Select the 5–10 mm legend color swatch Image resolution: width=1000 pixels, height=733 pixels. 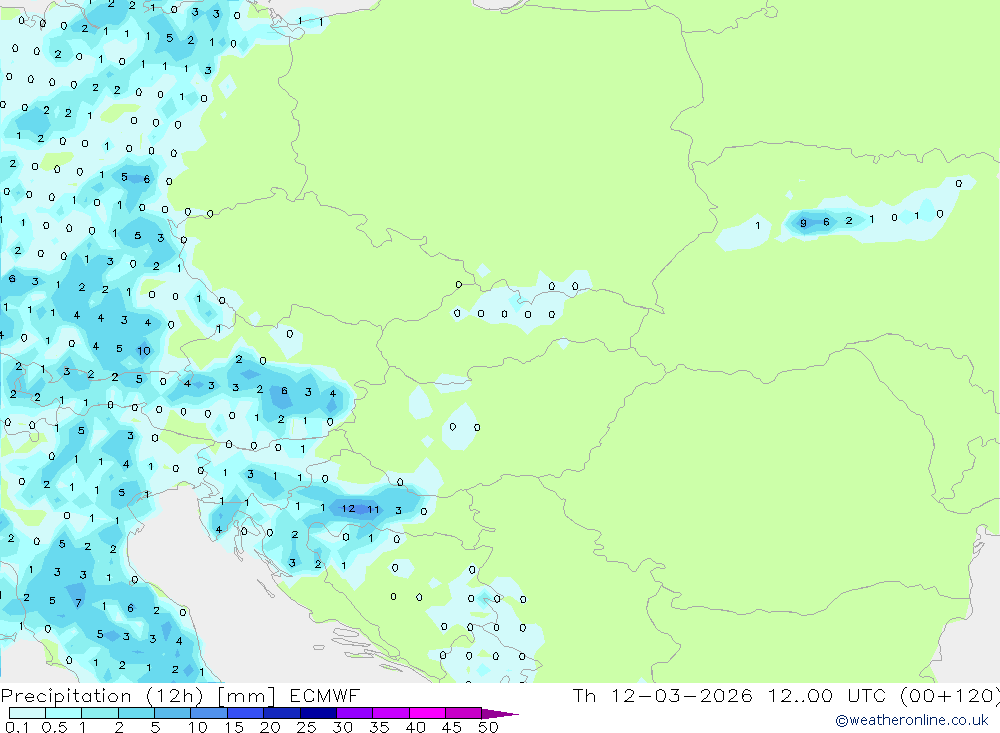click(x=173, y=713)
